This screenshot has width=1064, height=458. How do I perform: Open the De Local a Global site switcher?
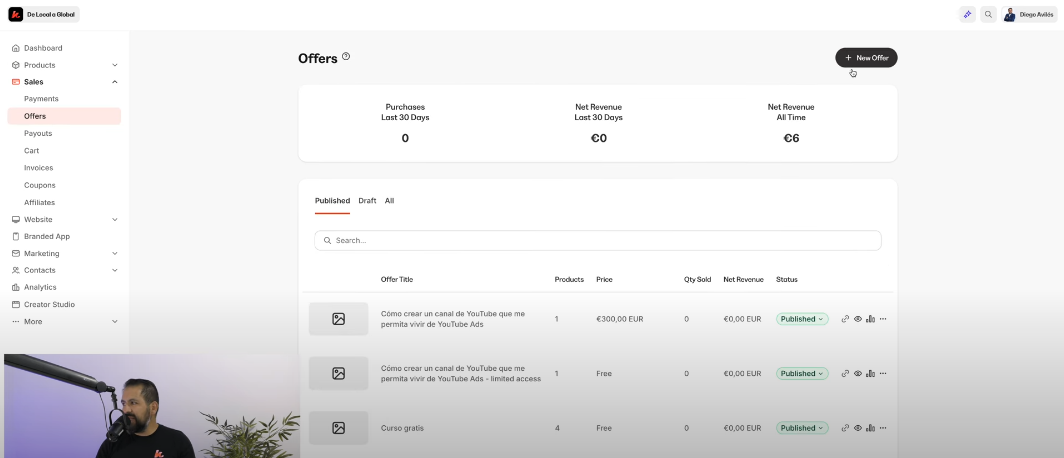tap(43, 14)
